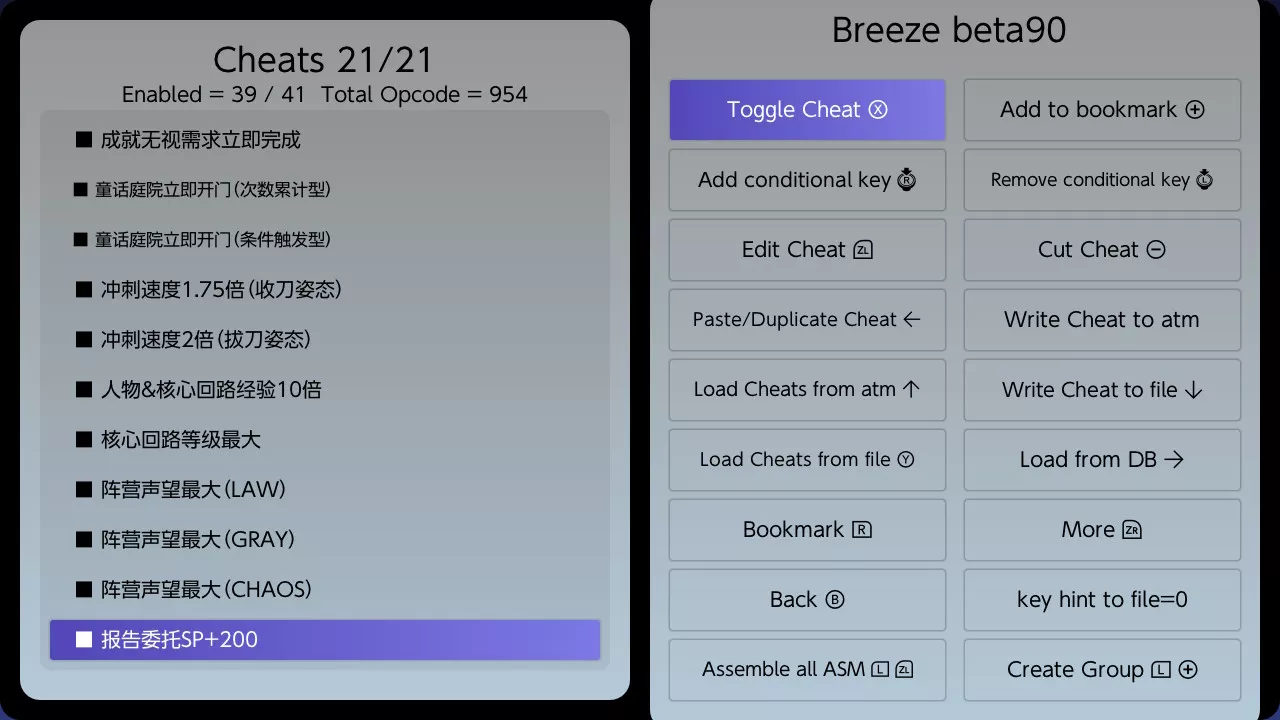Toggle checkbox for 核心回路等级最大

pyautogui.click(x=84, y=440)
